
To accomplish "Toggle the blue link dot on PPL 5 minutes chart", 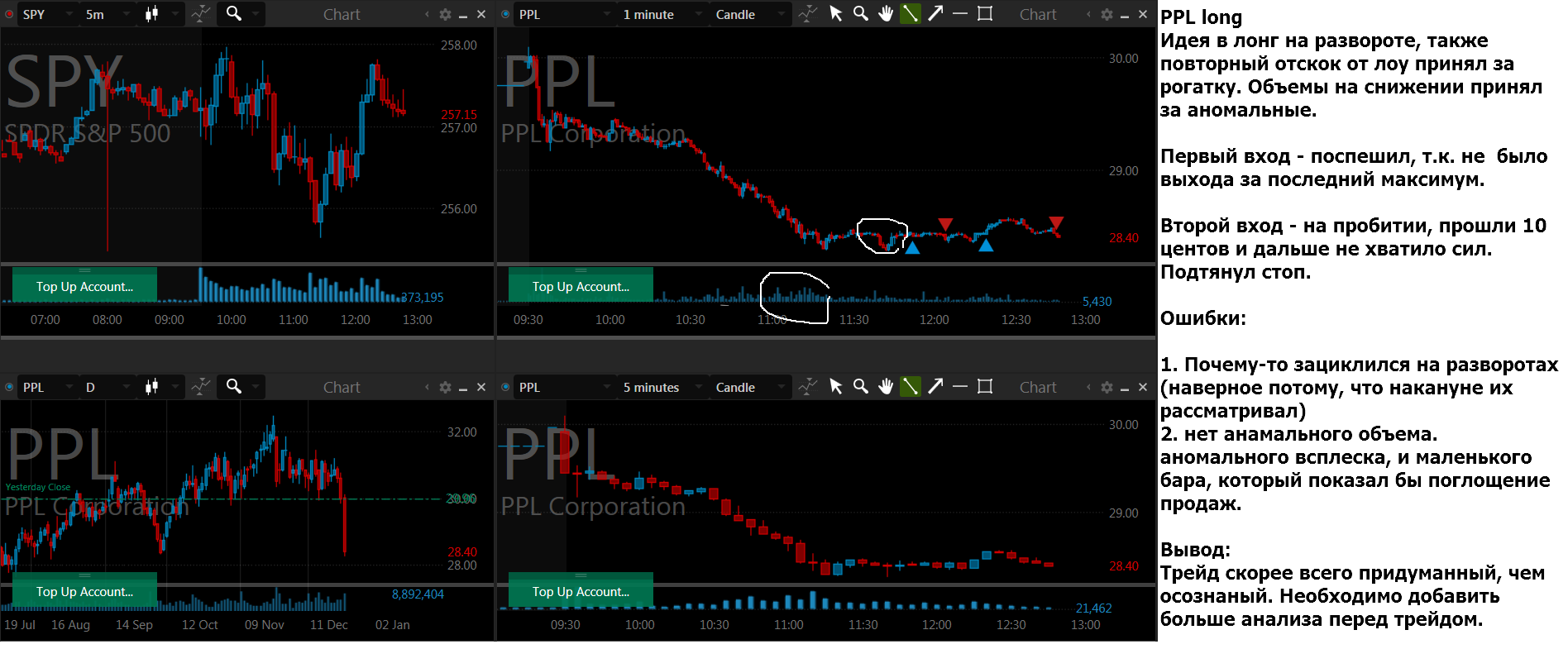I will [505, 386].
